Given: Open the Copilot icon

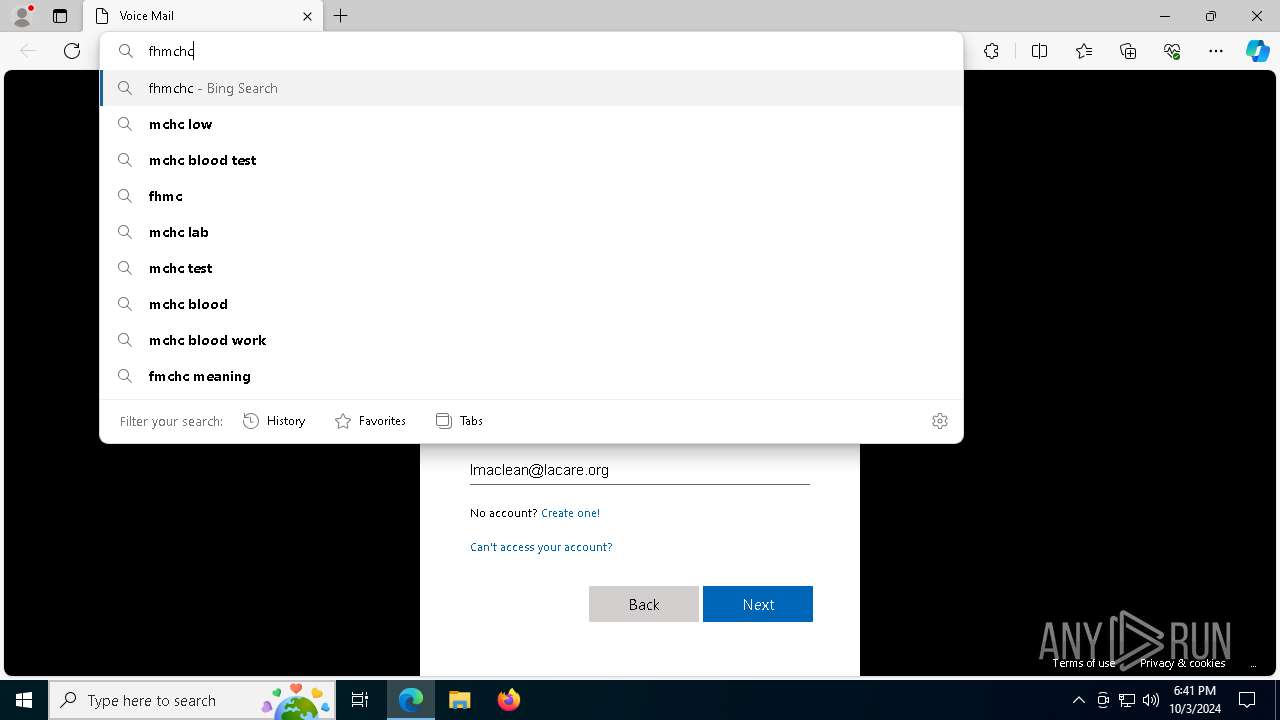Looking at the screenshot, I should (x=1257, y=51).
